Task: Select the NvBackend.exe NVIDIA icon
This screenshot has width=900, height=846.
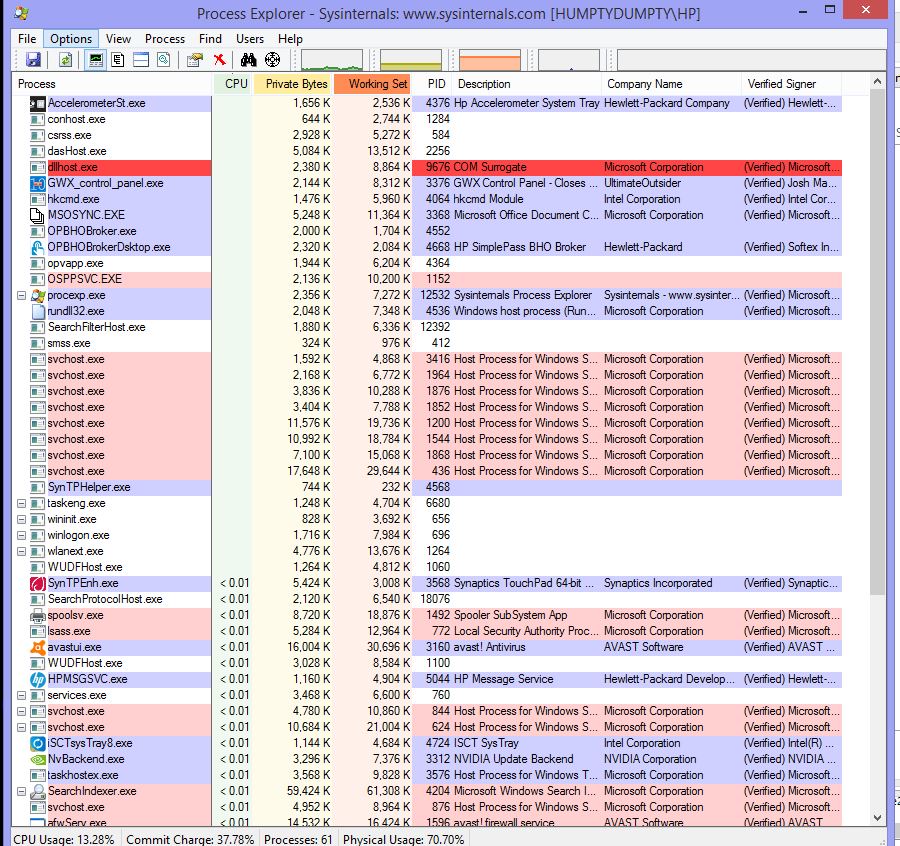Action: coord(37,760)
